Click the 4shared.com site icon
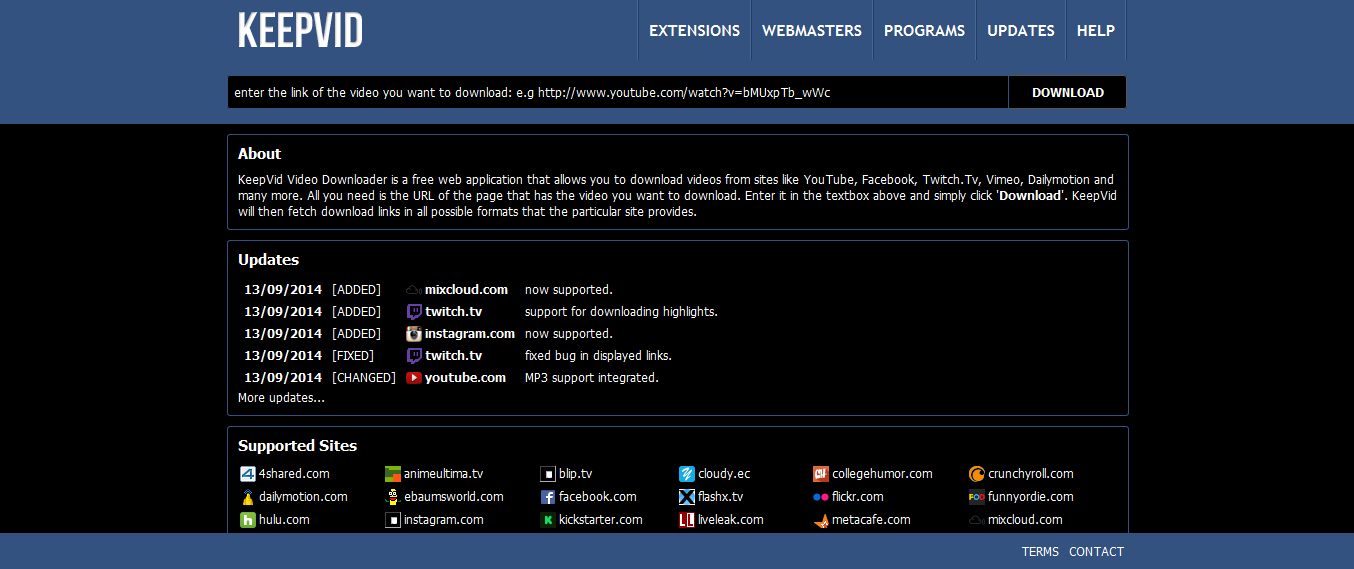Screen dimensions: 1354x569 [x=248, y=474]
